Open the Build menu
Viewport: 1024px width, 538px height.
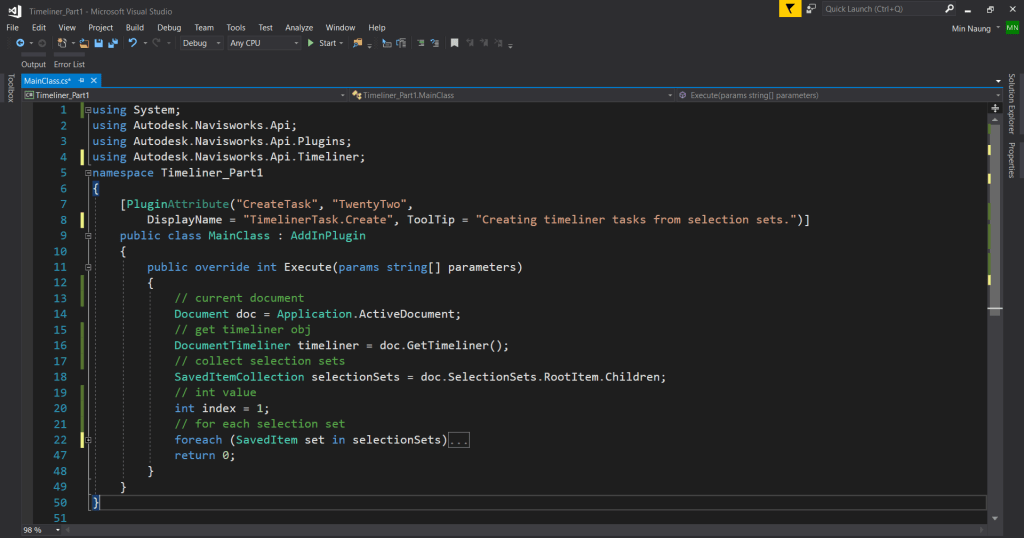pyautogui.click(x=135, y=28)
